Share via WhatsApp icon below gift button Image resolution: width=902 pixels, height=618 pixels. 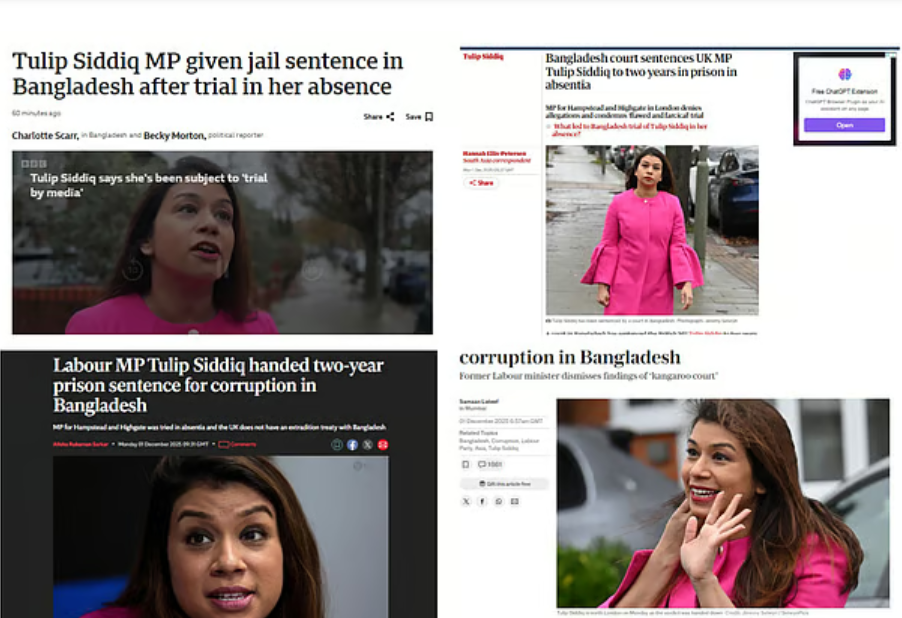(x=499, y=501)
